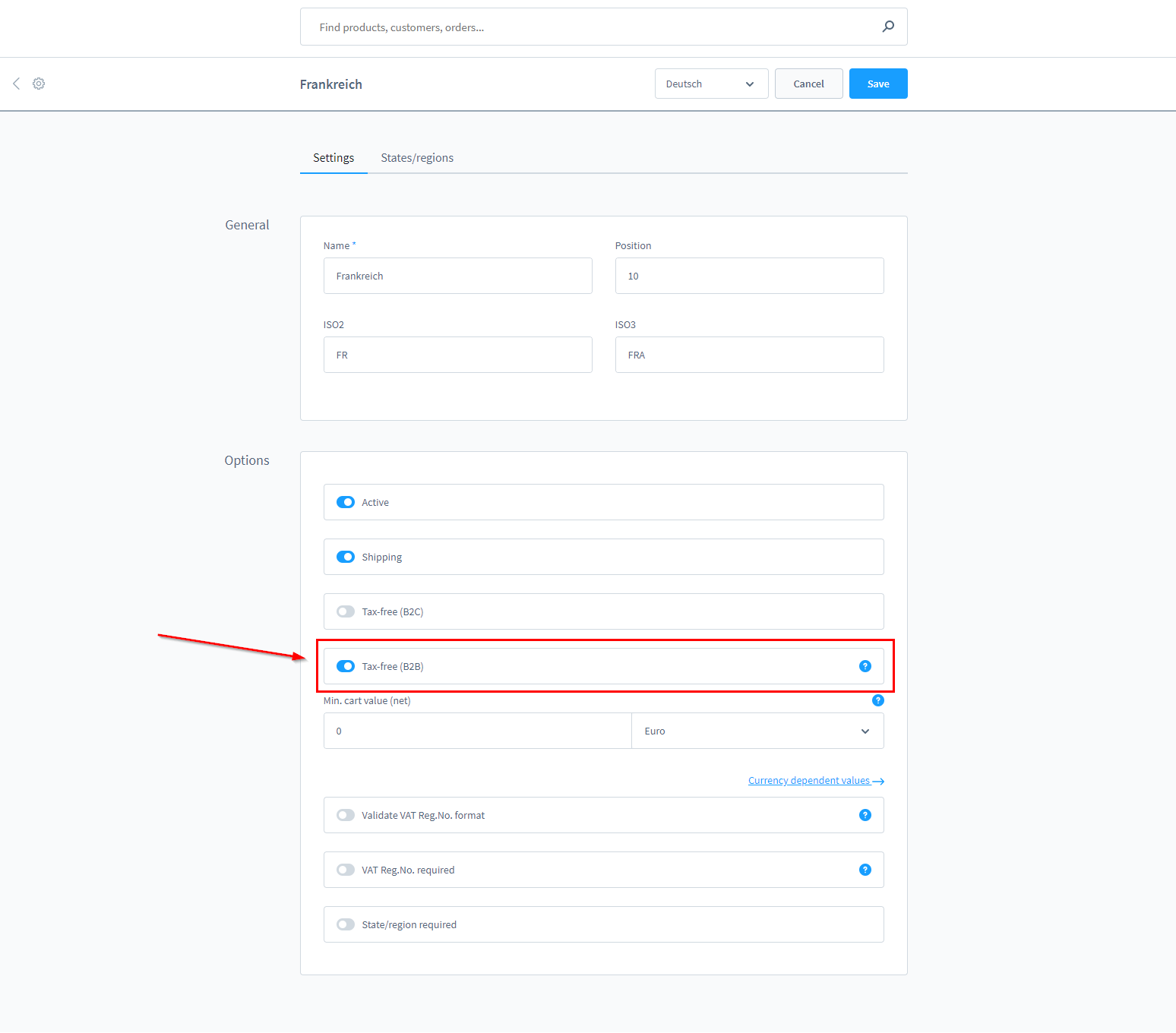The image size is (1176, 1033).
Task: Open settings via the gear icon
Action: 39,84
